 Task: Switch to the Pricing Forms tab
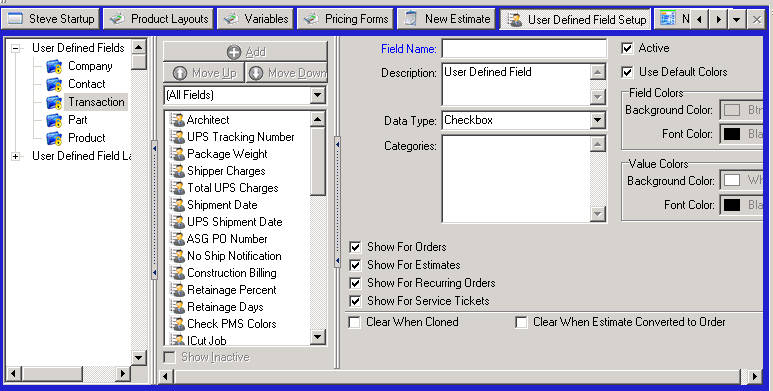pyautogui.click(x=345, y=19)
